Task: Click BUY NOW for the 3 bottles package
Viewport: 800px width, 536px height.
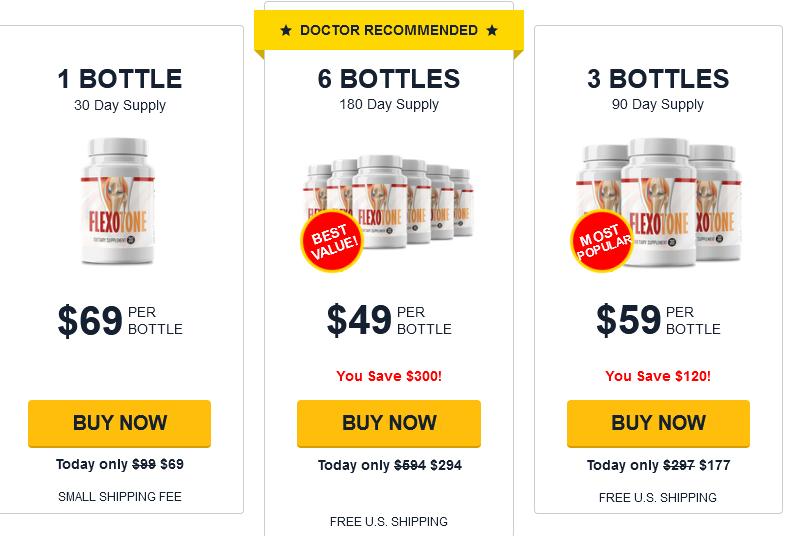Action: (658, 423)
